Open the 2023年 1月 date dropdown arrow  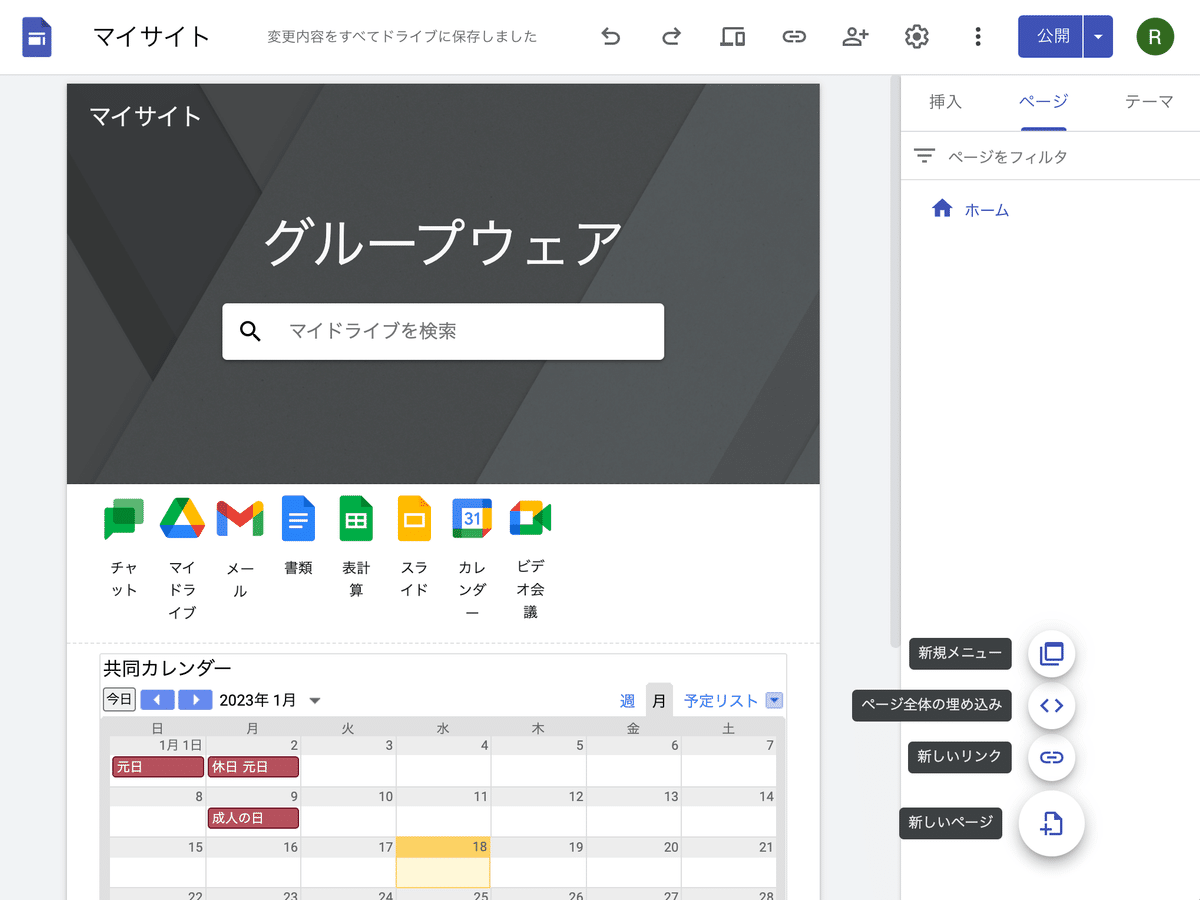314,700
